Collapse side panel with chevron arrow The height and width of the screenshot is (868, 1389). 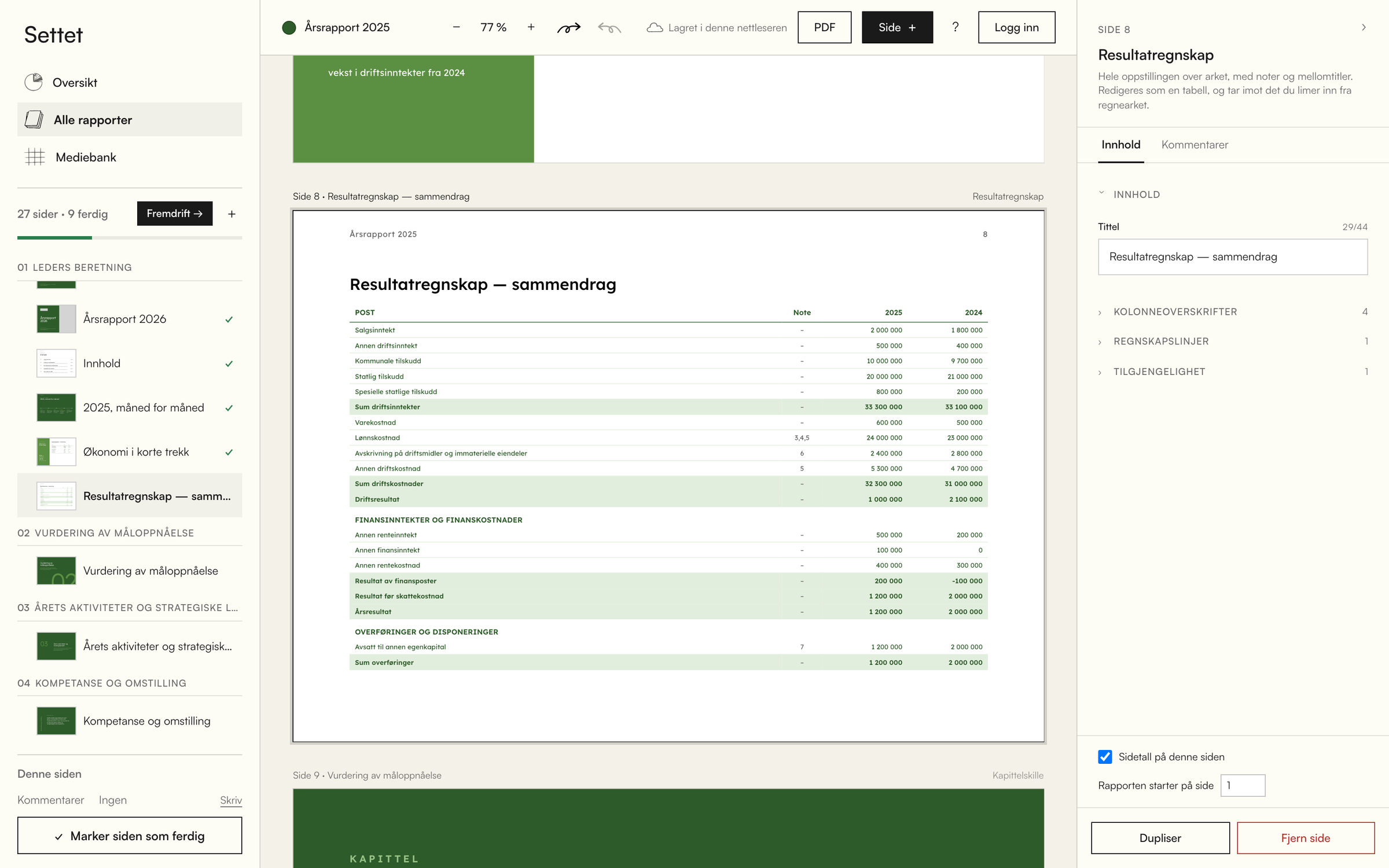click(1364, 27)
